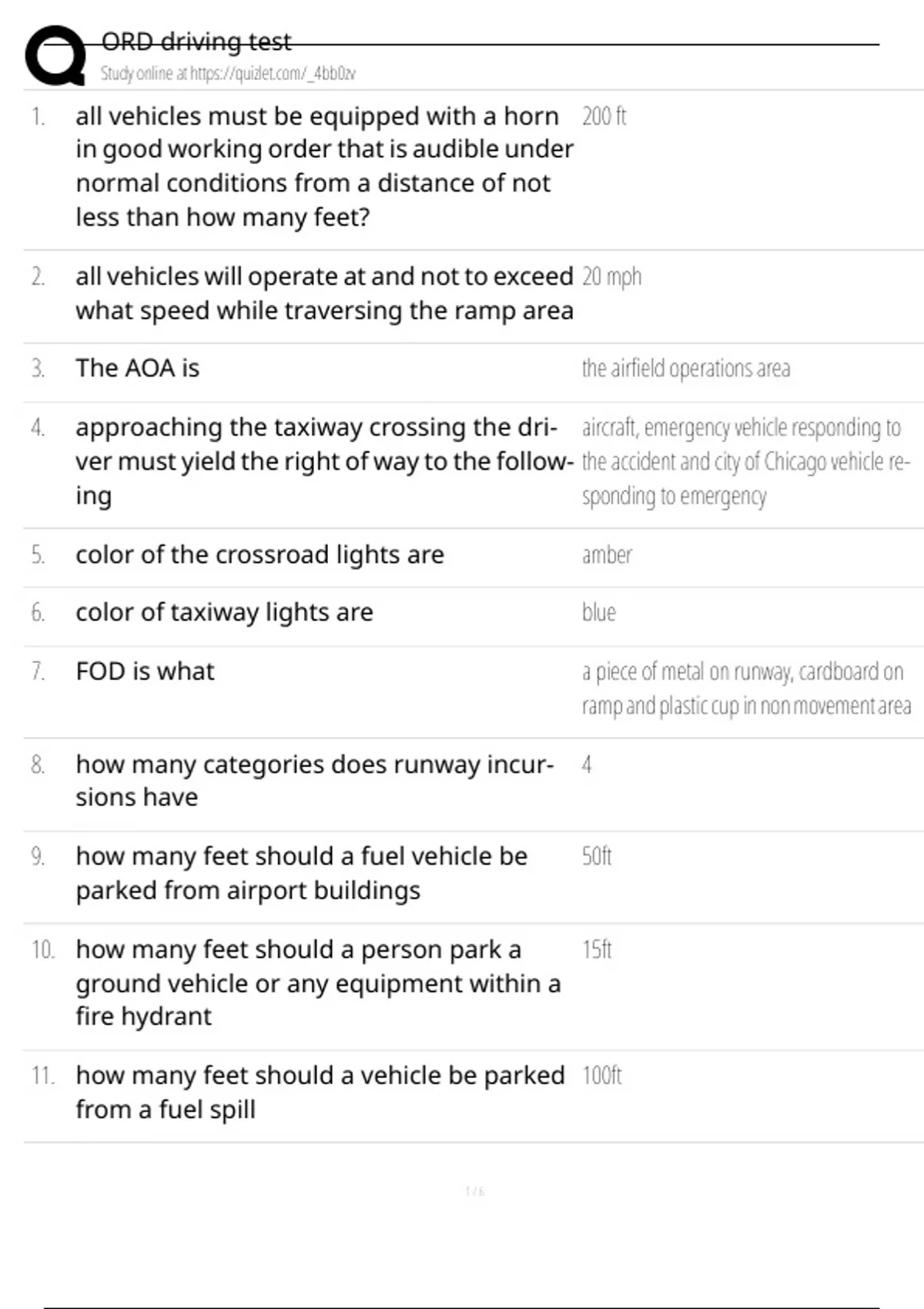Image resolution: width=924 pixels, height=1309 pixels.
Task: Open the quizlet.com study link
Action: point(228,74)
